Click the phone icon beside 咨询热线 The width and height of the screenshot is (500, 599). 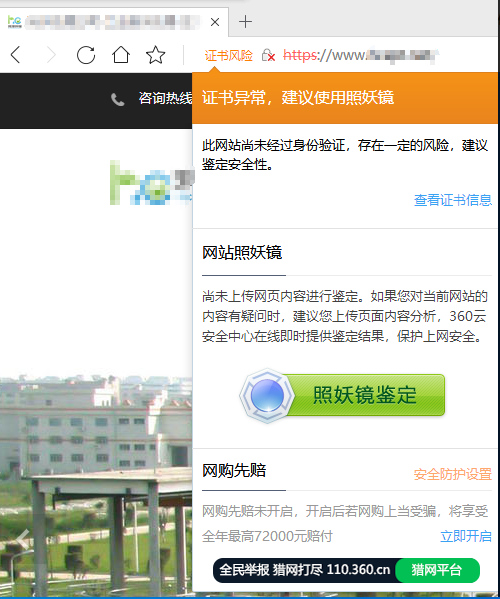pyautogui.click(x=118, y=100)
